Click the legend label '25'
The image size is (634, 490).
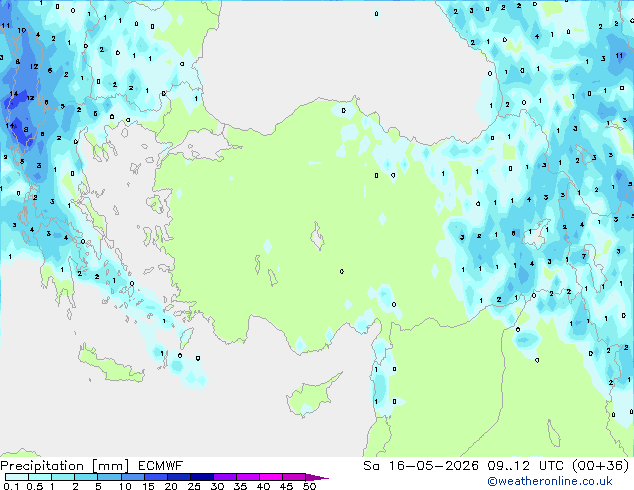194,486
